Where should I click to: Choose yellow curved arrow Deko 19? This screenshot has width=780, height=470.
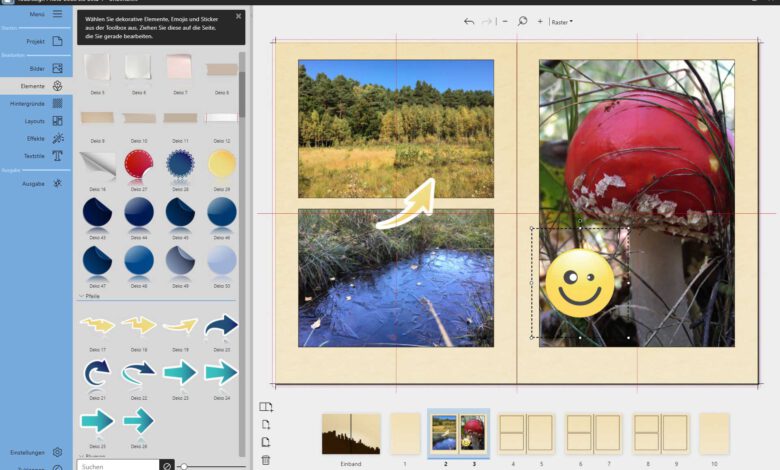click(180, 326)
